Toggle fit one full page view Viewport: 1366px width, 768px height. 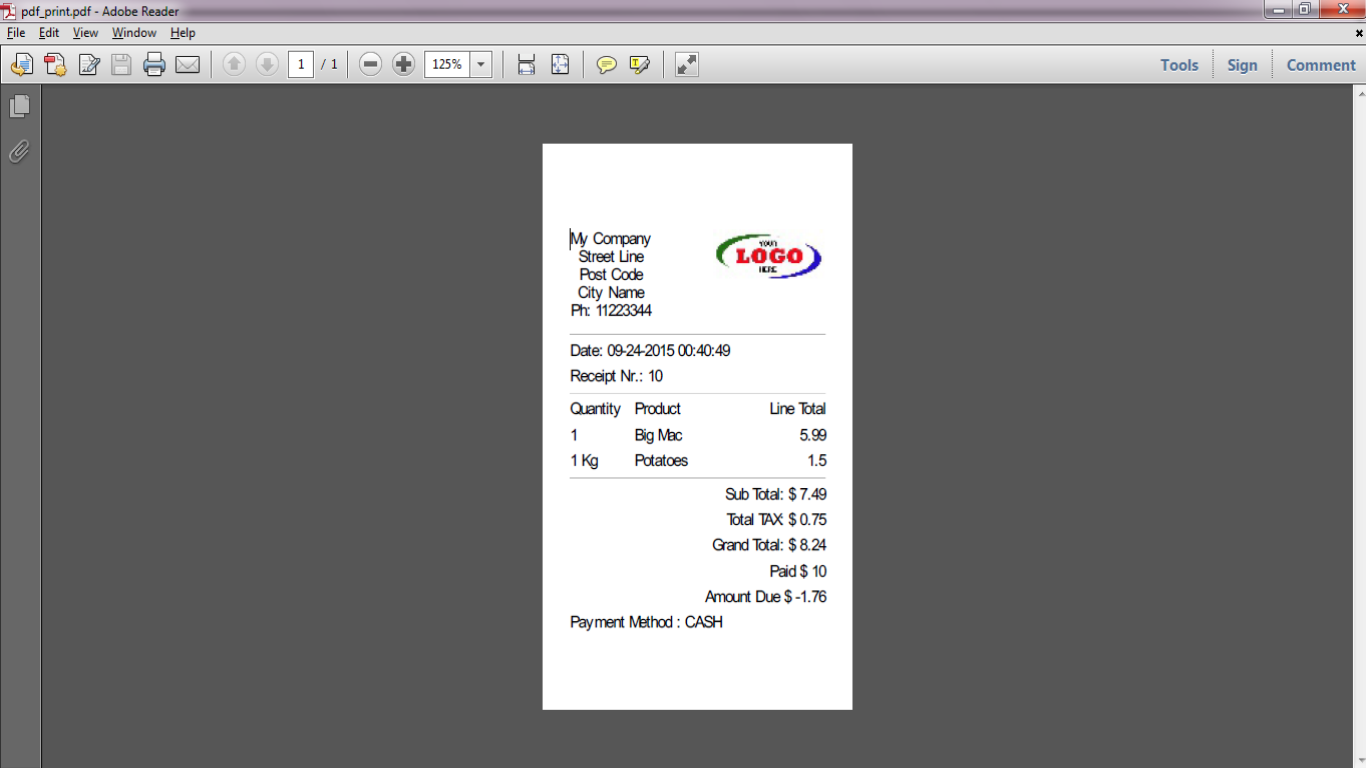[x=560, y=65]
